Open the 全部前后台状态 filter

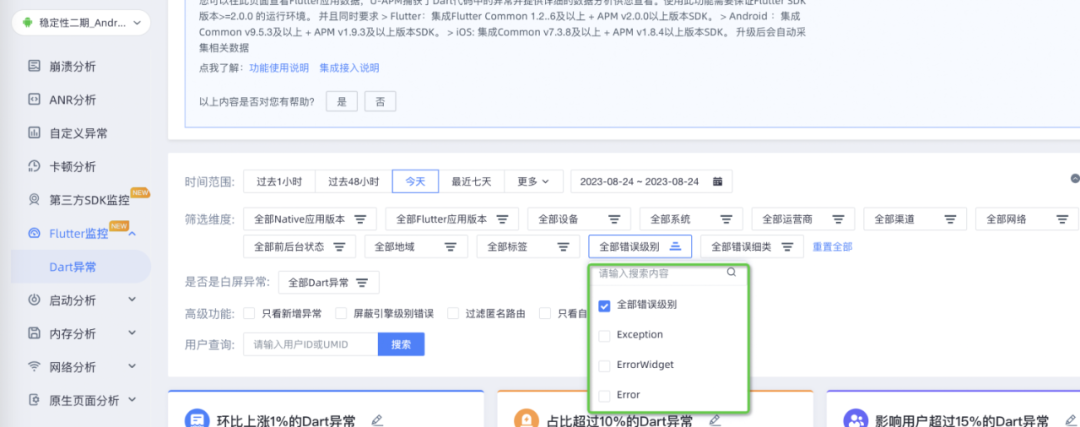pos(300,247)
